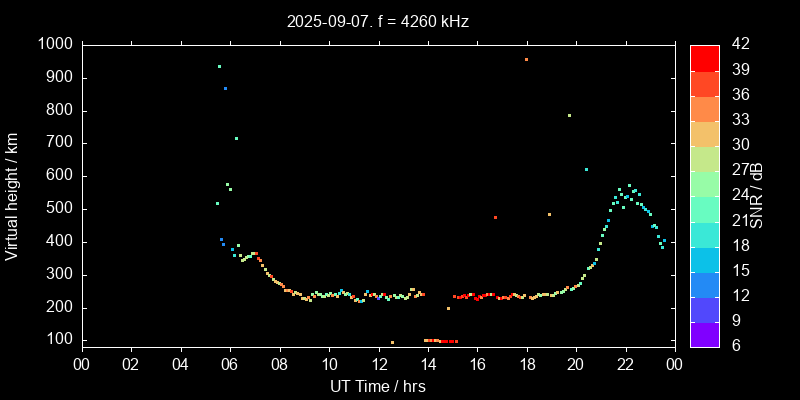Click the 'Virtual height / km' axis label
Viewport: 800px width, 400px height.
click(13, 196)
